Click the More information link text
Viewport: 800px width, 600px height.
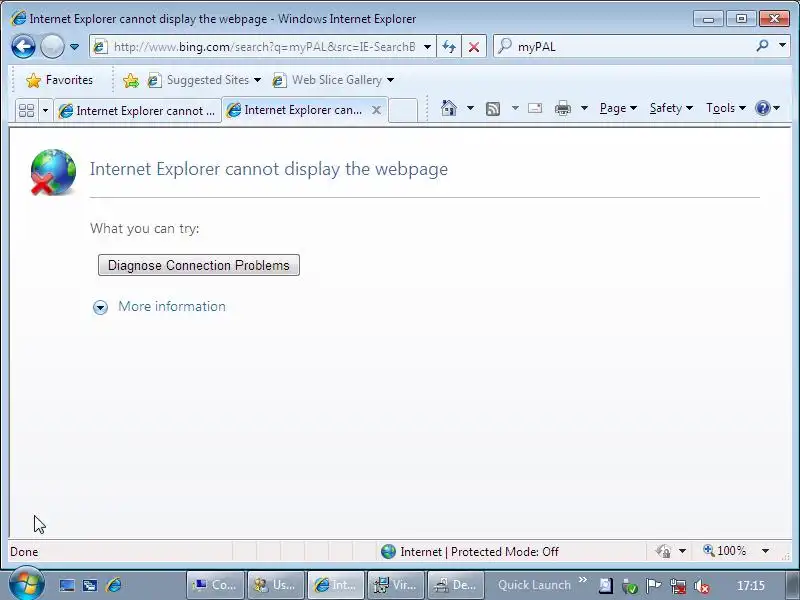[172, 306]
